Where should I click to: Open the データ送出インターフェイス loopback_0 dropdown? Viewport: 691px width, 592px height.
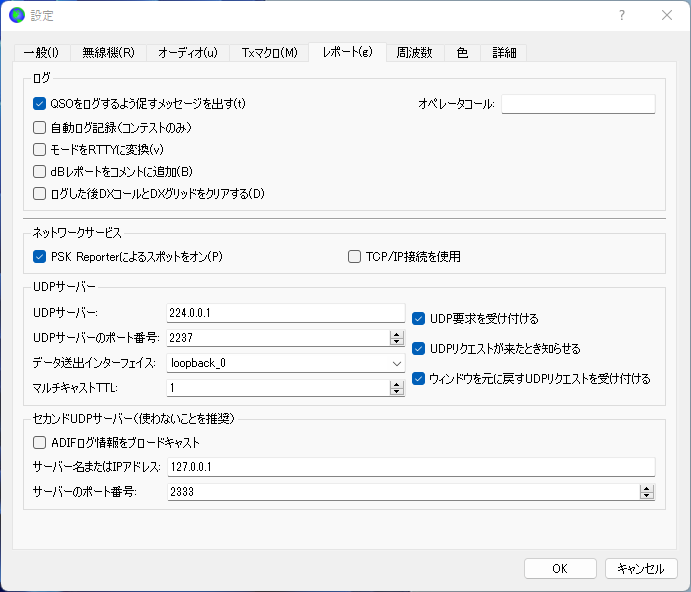pos(286,363)
